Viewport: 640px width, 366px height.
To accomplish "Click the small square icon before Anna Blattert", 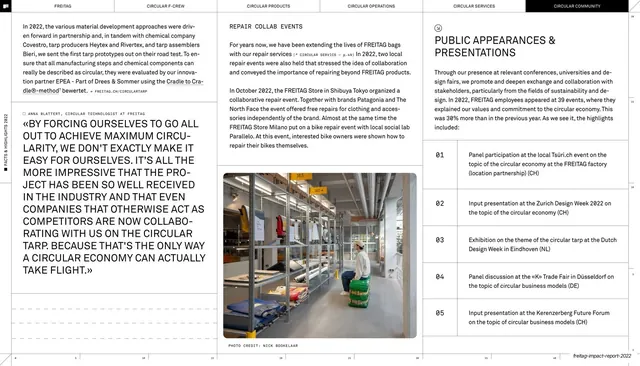I will pos(24,114).
